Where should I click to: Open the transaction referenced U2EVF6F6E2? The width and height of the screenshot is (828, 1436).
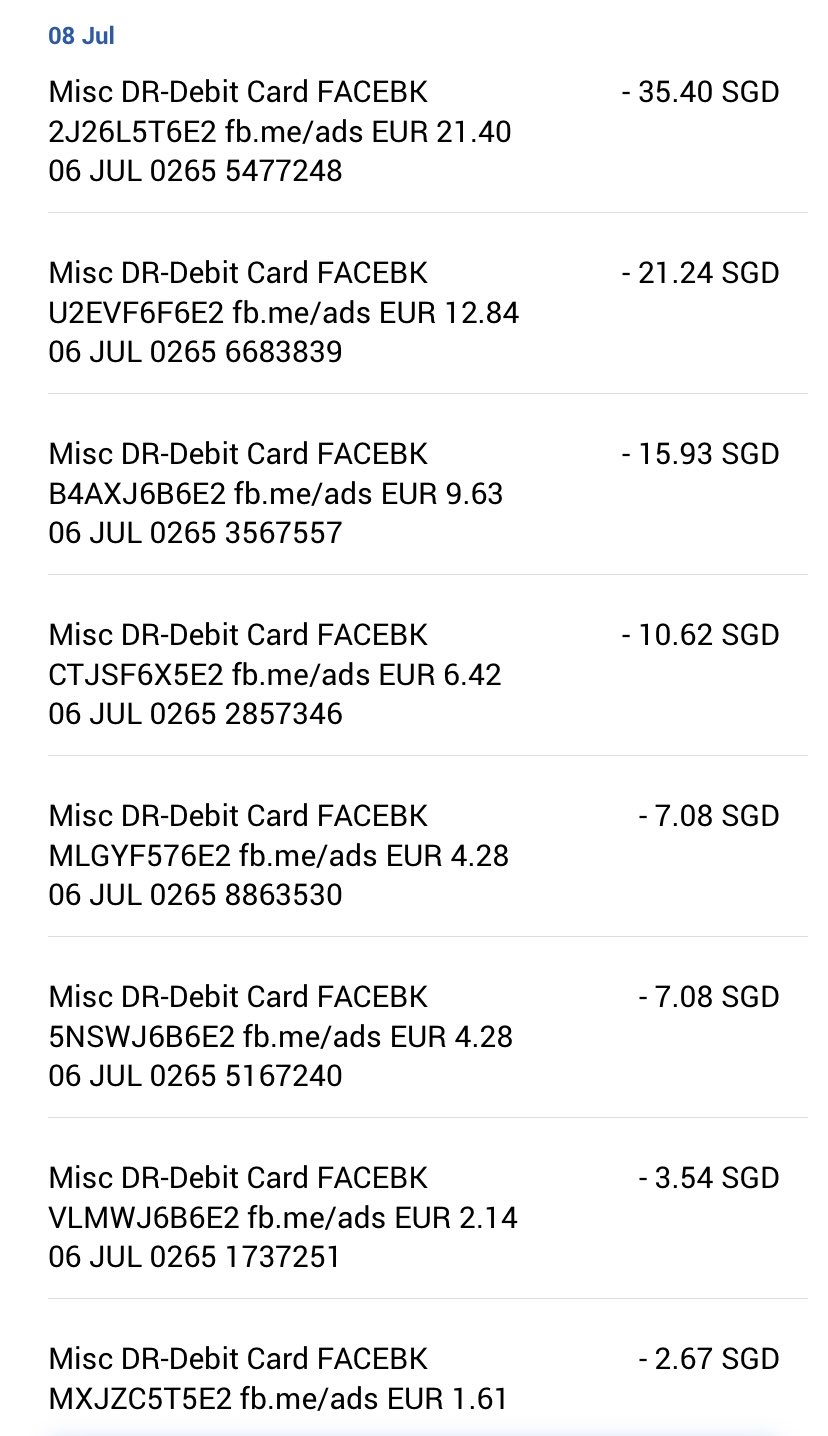[283, 313]
